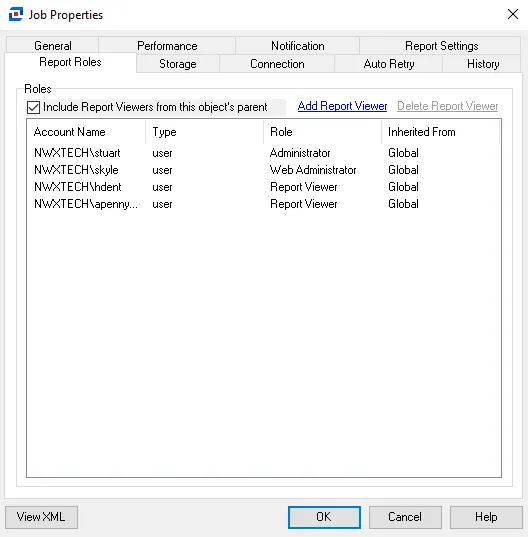
Task: Click Report Viewer role in apenny row
Action: pos(304,204)
